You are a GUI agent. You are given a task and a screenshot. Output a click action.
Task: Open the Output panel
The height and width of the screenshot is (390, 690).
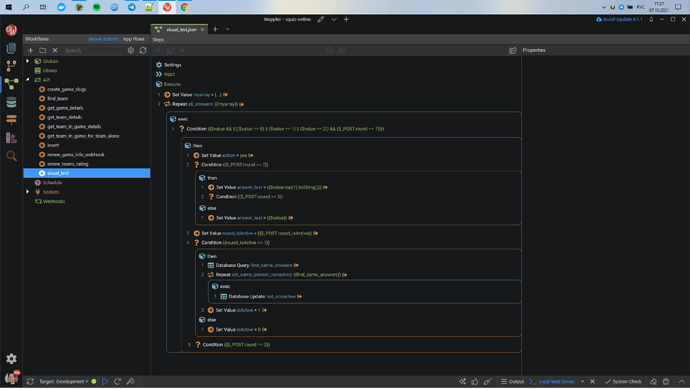[x=513, y=382]
